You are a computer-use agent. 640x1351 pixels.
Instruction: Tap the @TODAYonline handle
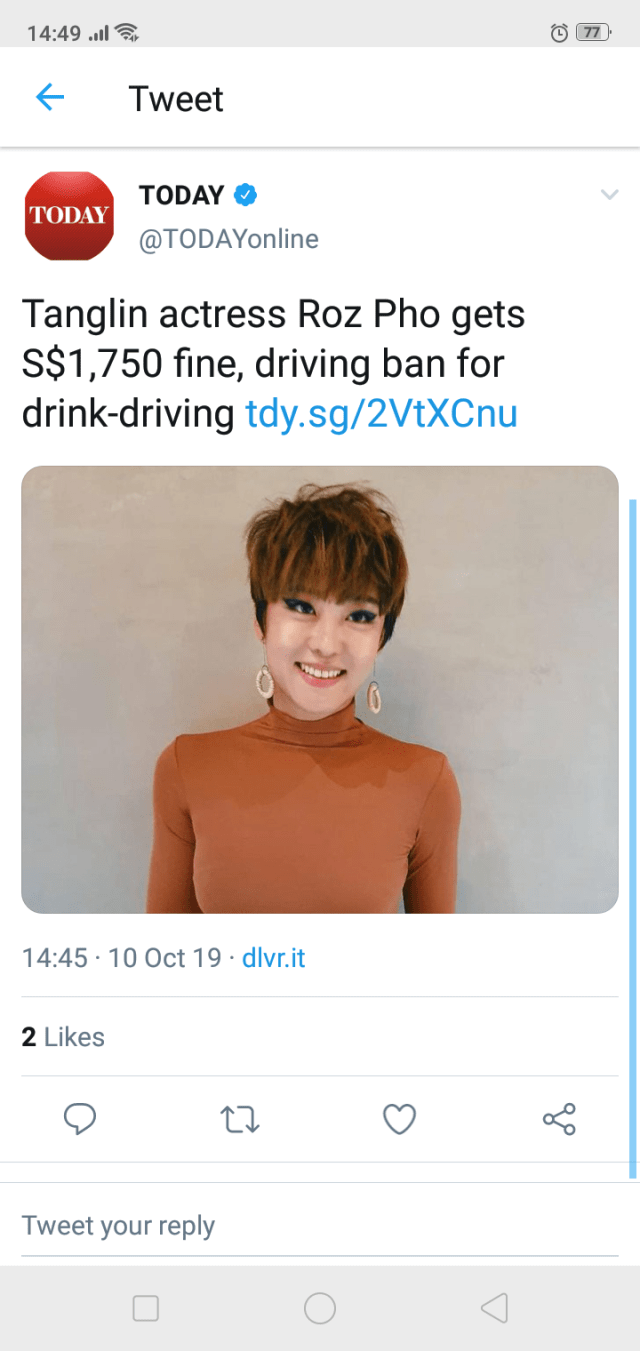point(228,239)
